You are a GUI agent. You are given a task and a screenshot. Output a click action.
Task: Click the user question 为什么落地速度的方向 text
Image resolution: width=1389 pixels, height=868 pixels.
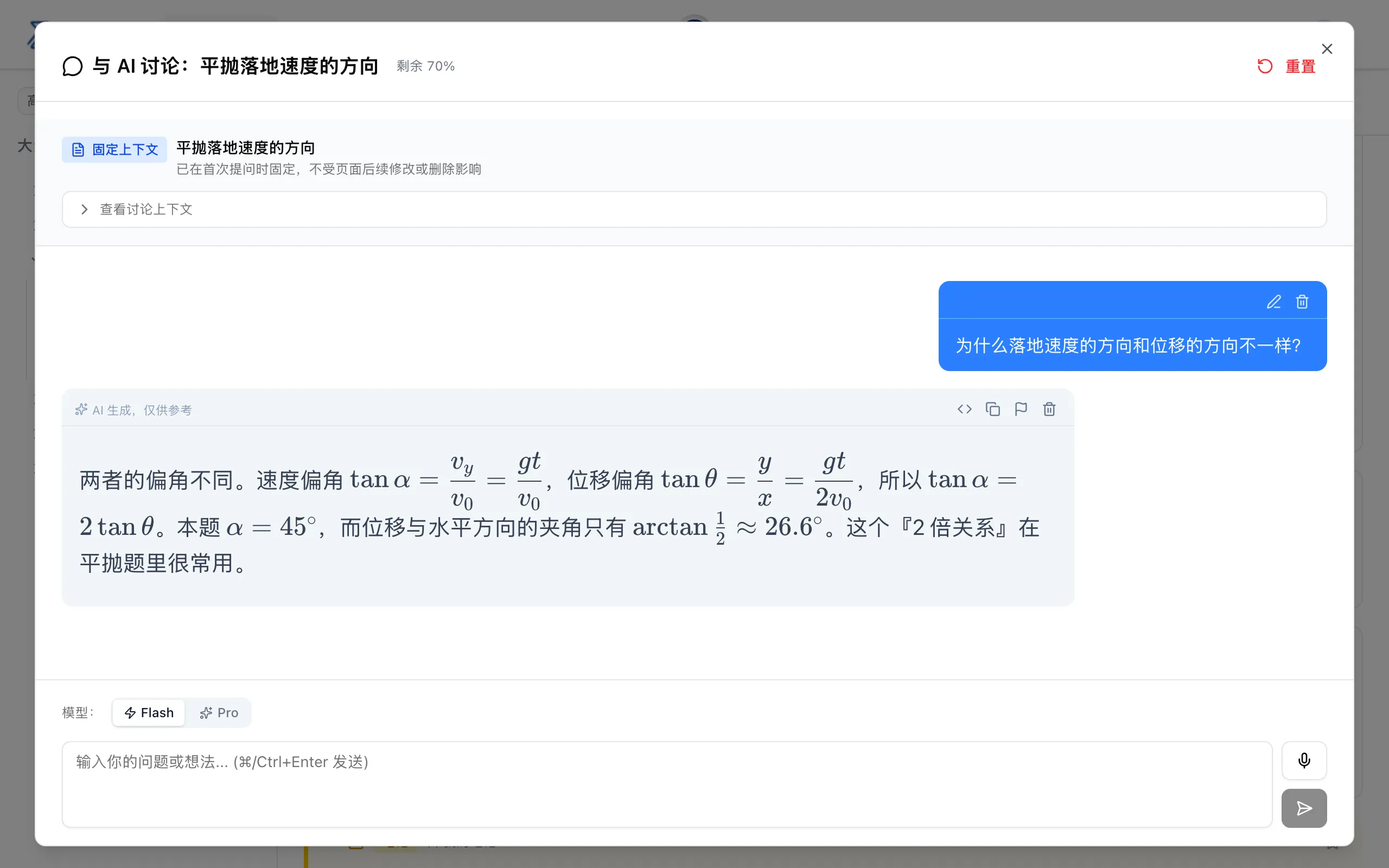point(1127,346)
